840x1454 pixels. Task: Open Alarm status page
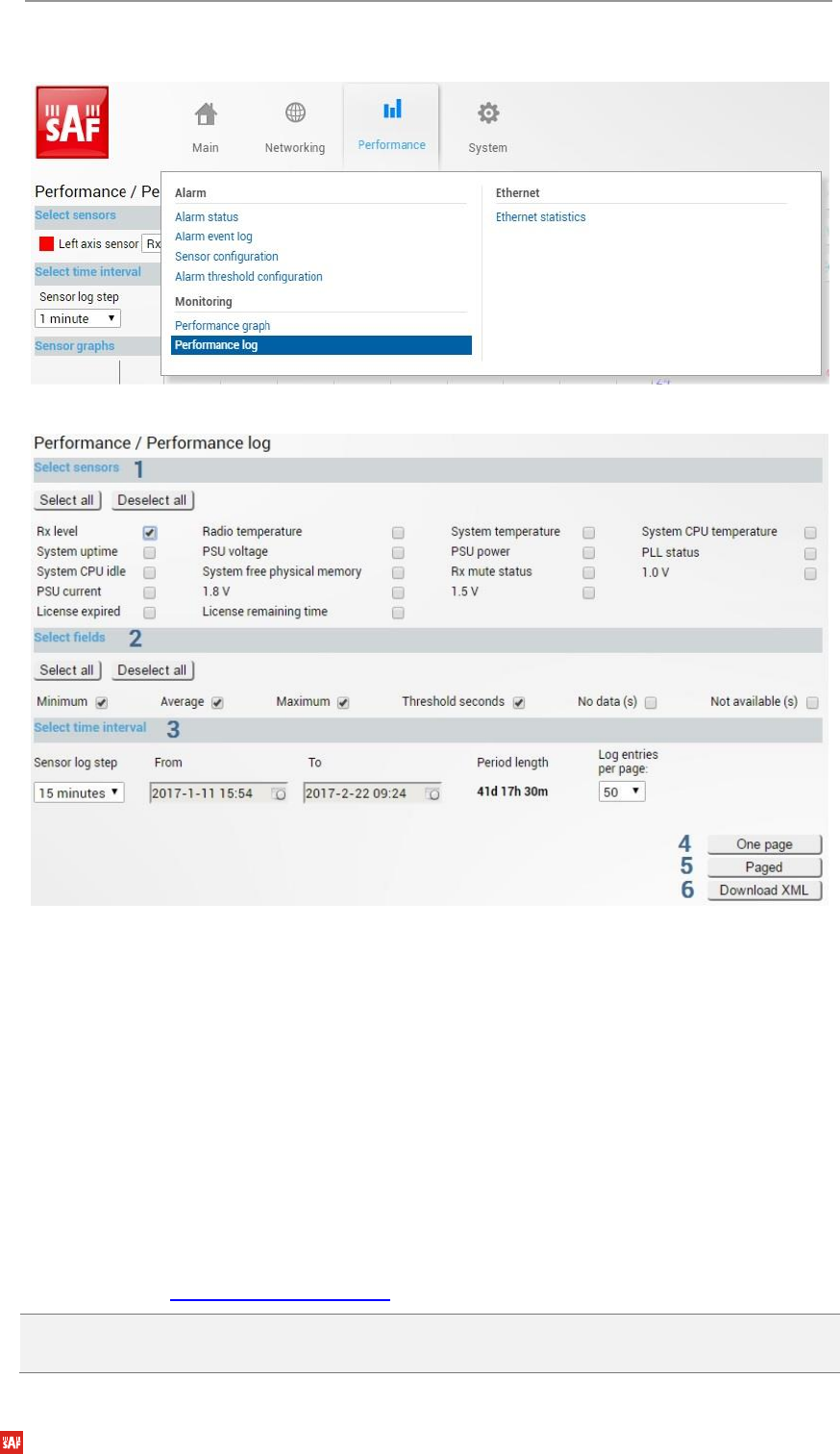pos(207,217)
